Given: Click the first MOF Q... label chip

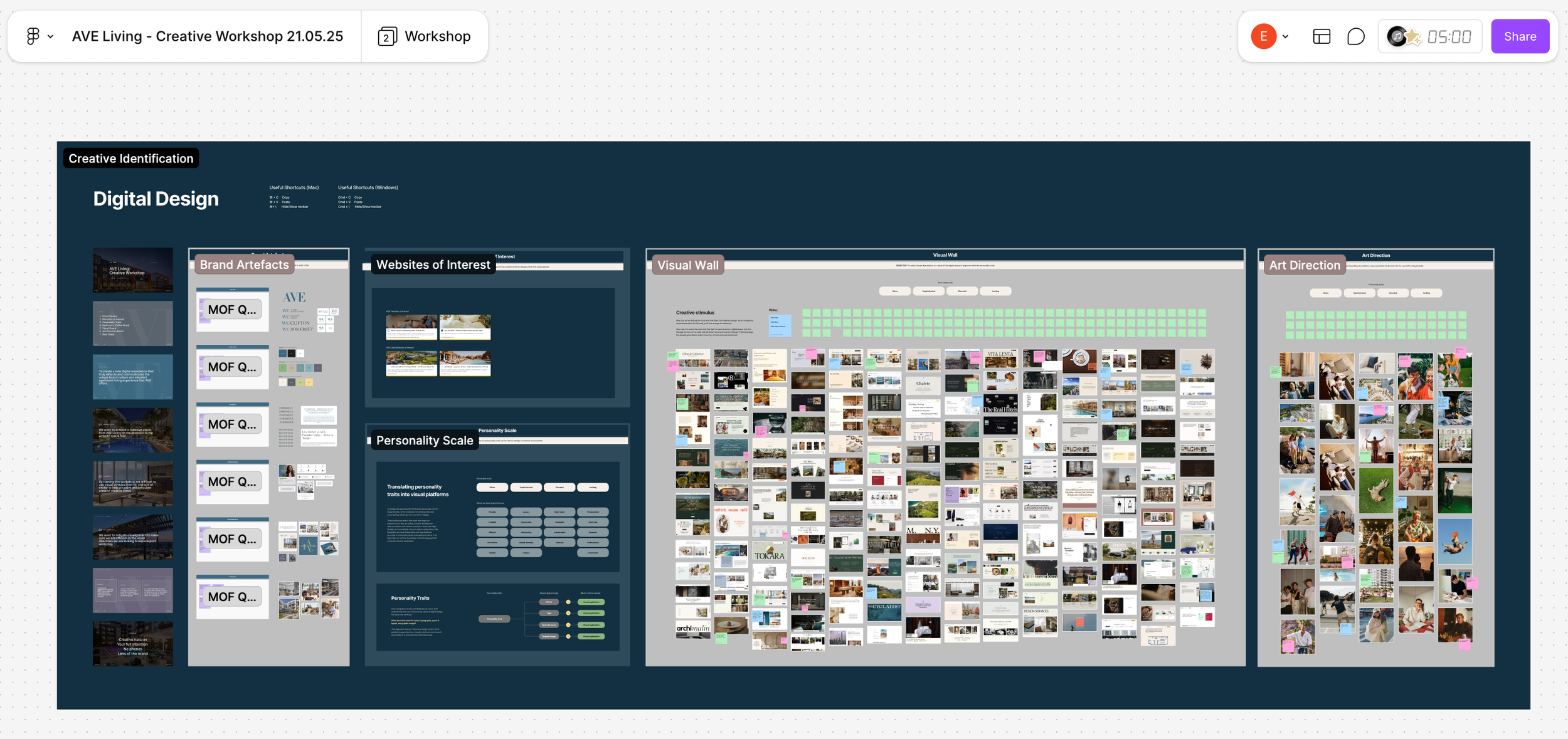Looking at the screenshot, I should click(x=232, y=310).
